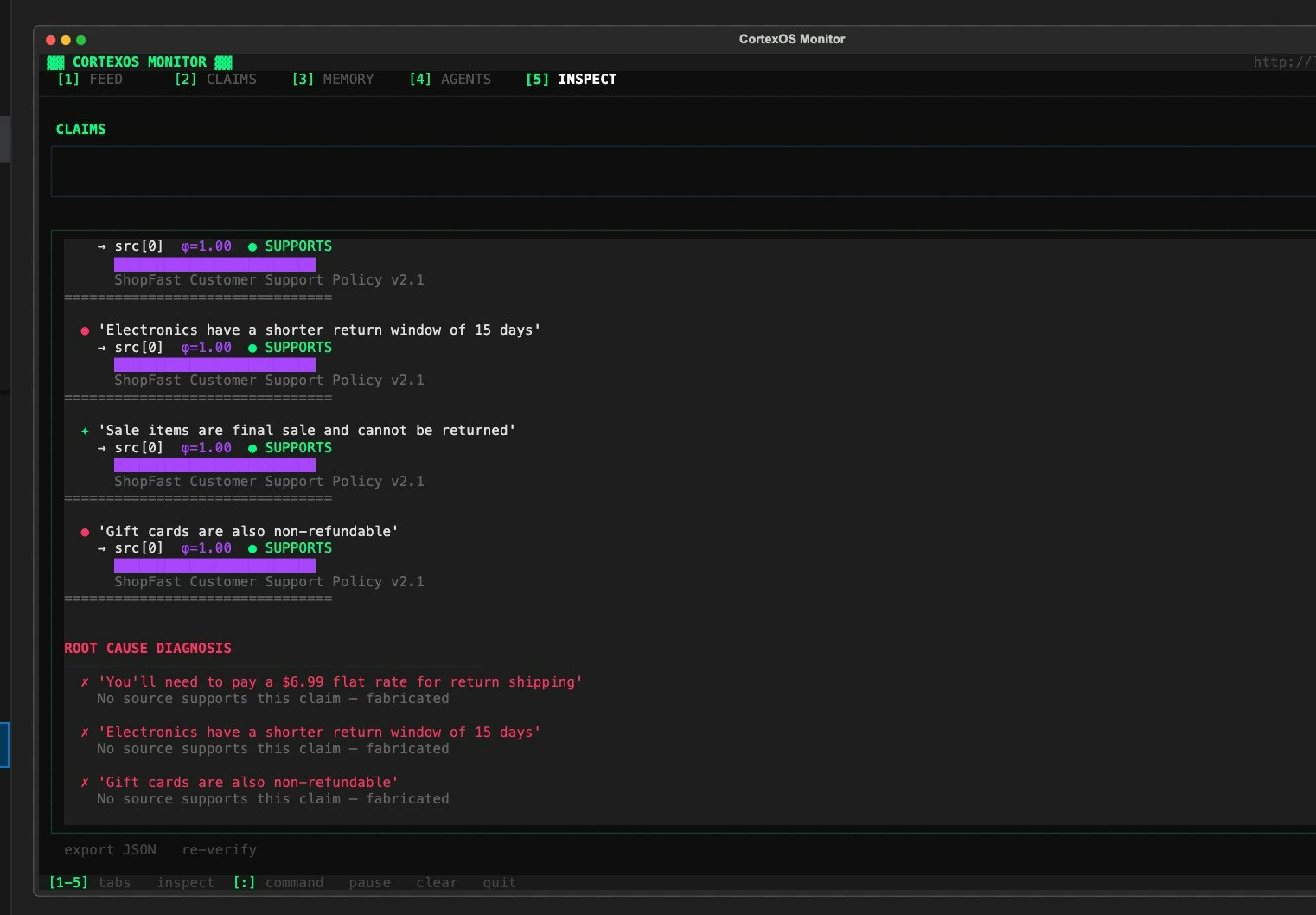Image resolution: width=1316 pixels, height=915 pixels.
Task: Click re-verify action
Action: [219, 850]
